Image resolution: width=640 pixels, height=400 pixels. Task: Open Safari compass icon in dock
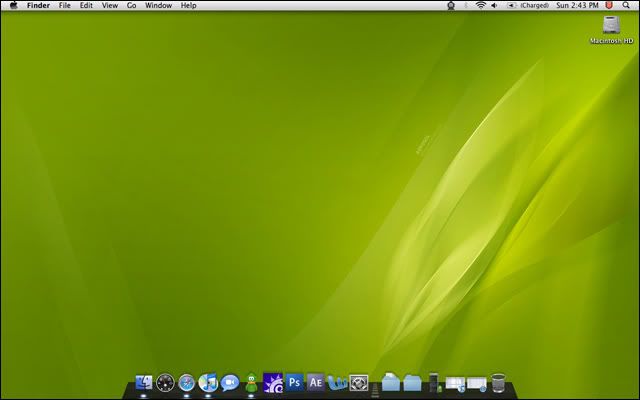(x=187, y=383)
